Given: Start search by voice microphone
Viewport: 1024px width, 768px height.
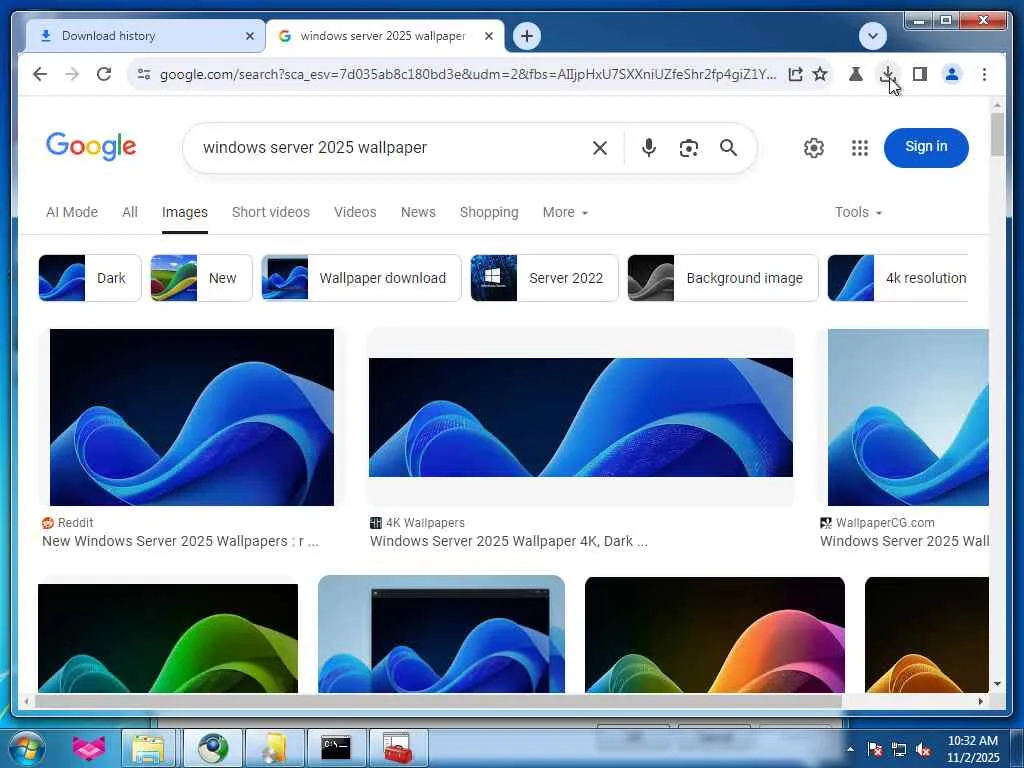Looking at the screenshot, I should pyautogui.click(x=648, y=148).
